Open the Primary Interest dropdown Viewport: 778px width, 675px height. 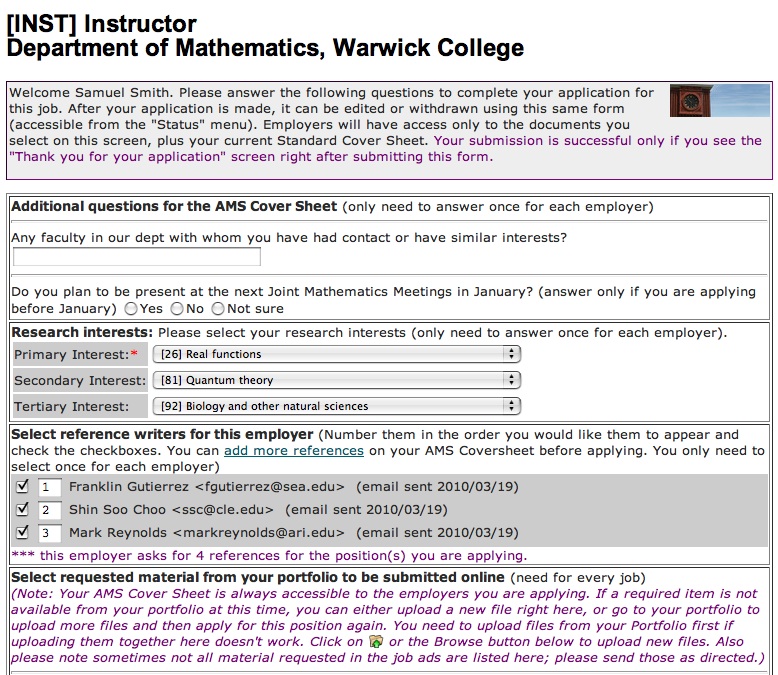point(336,354)
